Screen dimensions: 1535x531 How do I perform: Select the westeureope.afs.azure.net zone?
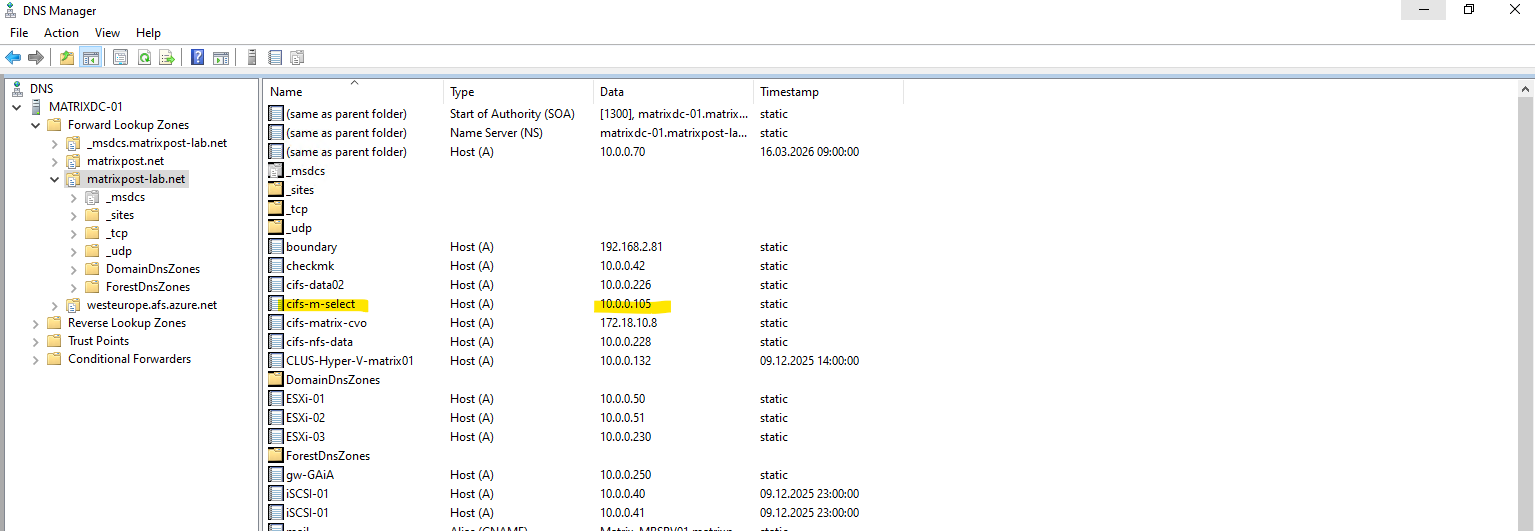[151, 305]
